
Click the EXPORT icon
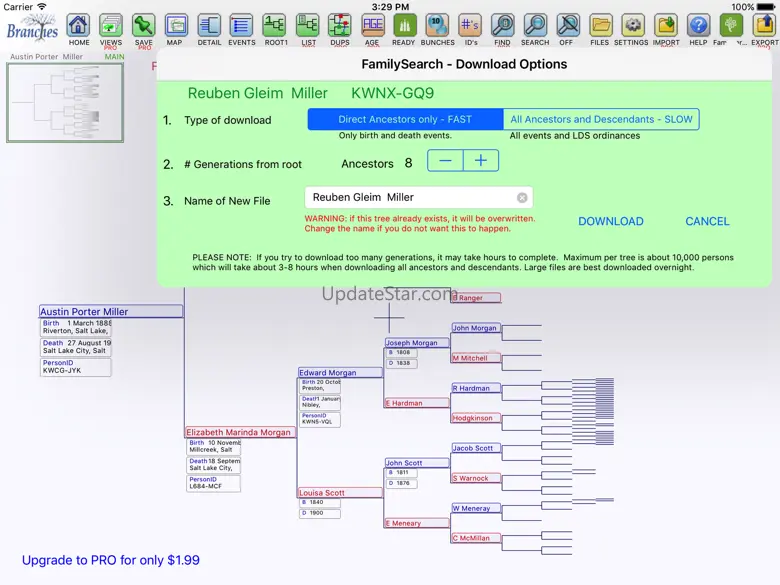[764, 26]
